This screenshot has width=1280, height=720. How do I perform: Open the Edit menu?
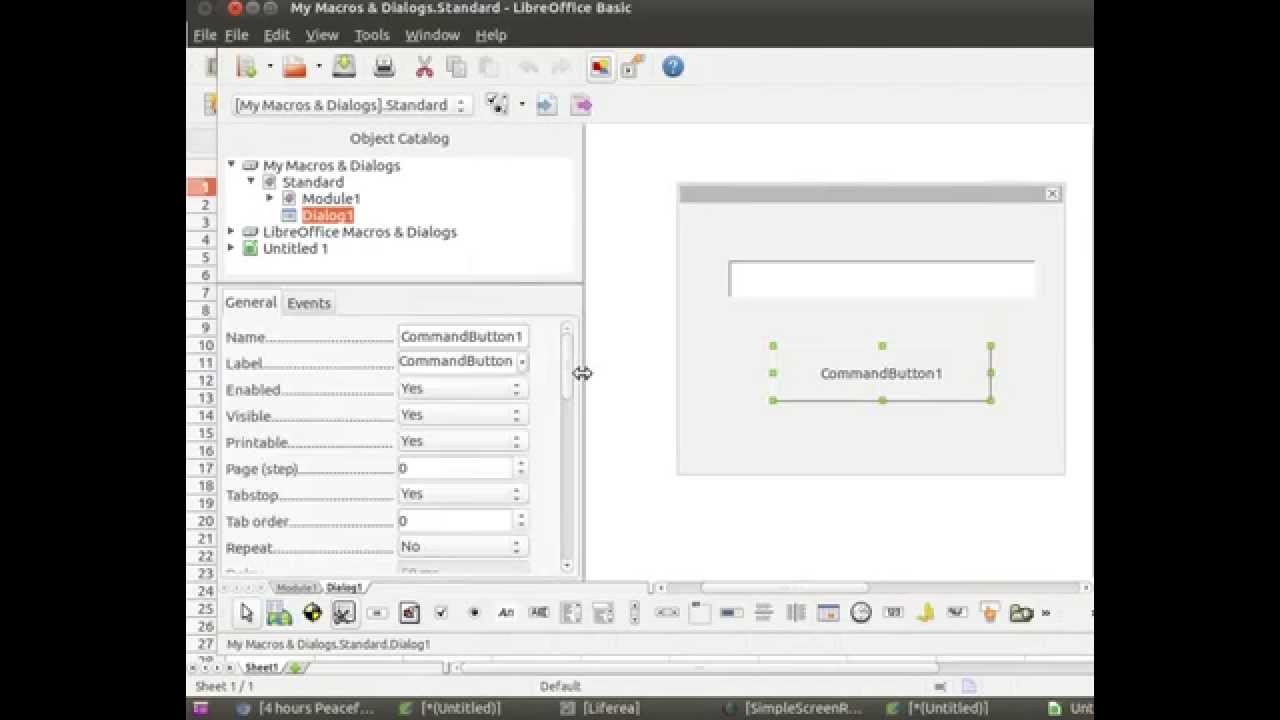[277, 35]
